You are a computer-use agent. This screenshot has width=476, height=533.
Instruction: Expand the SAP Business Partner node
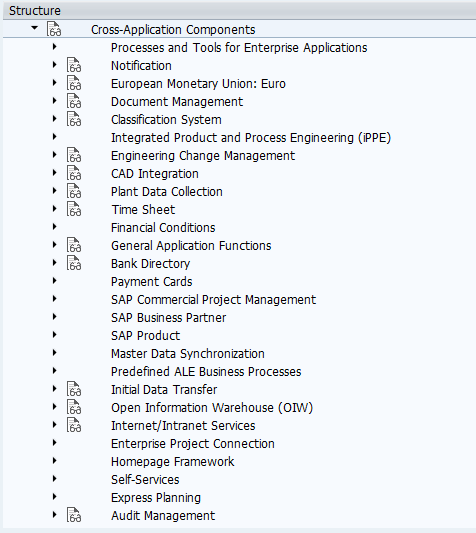(54, 317)
